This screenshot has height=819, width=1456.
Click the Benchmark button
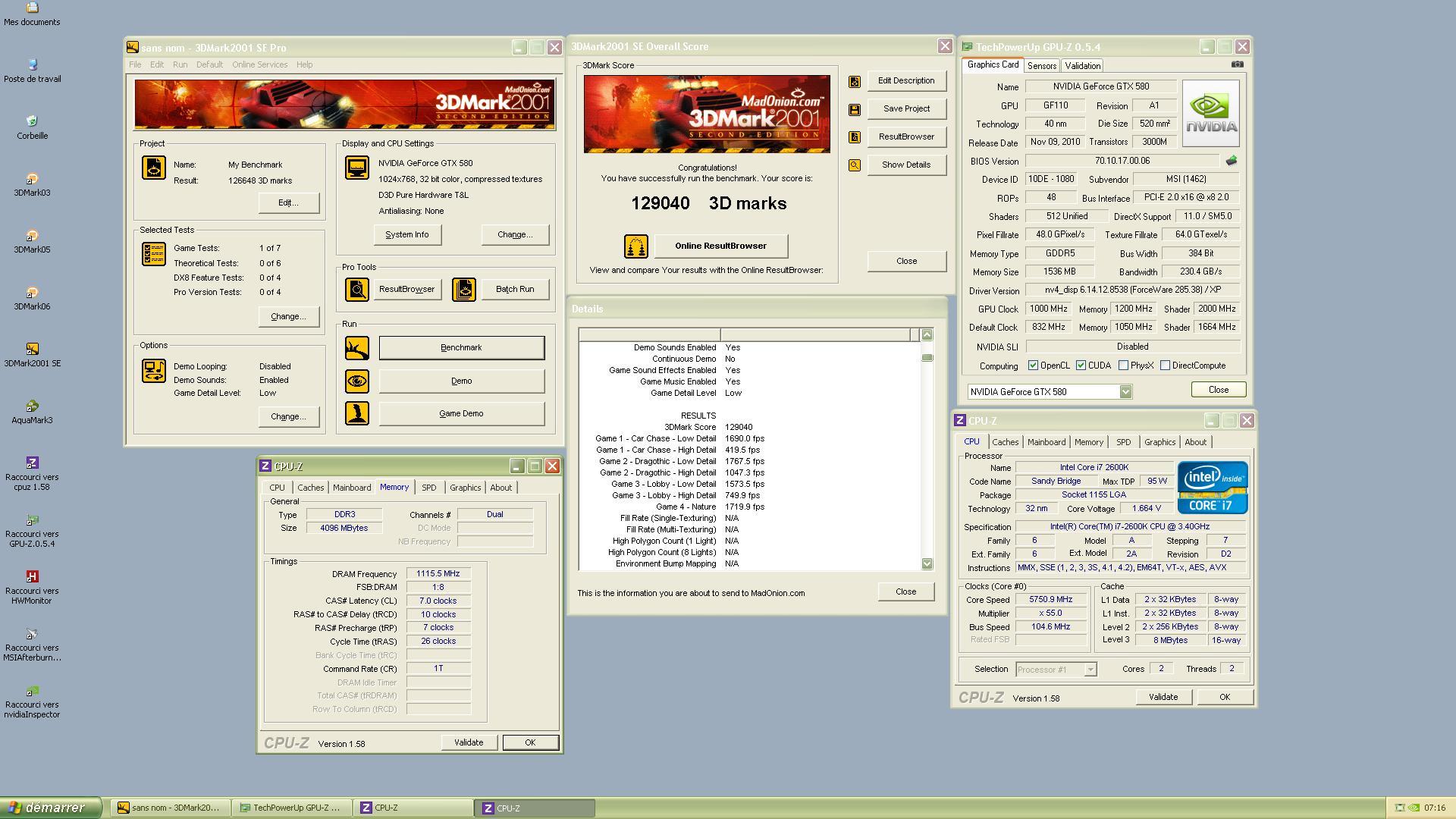pos(461,348)
